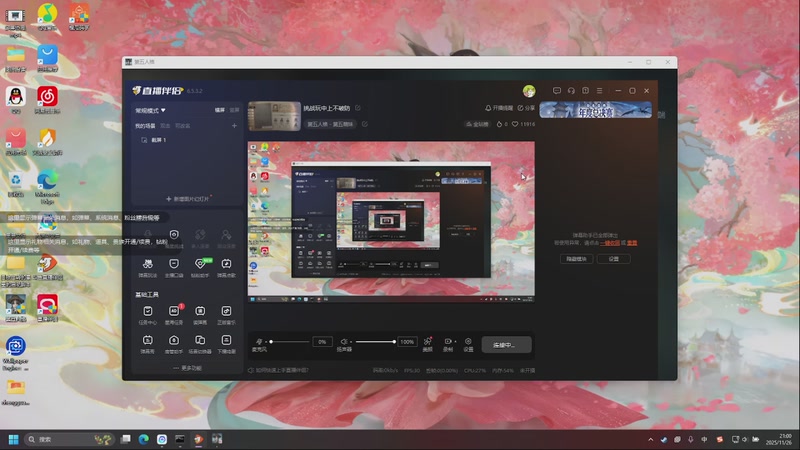
Task: Click the taskbar search box
Action: pos(70,439)
